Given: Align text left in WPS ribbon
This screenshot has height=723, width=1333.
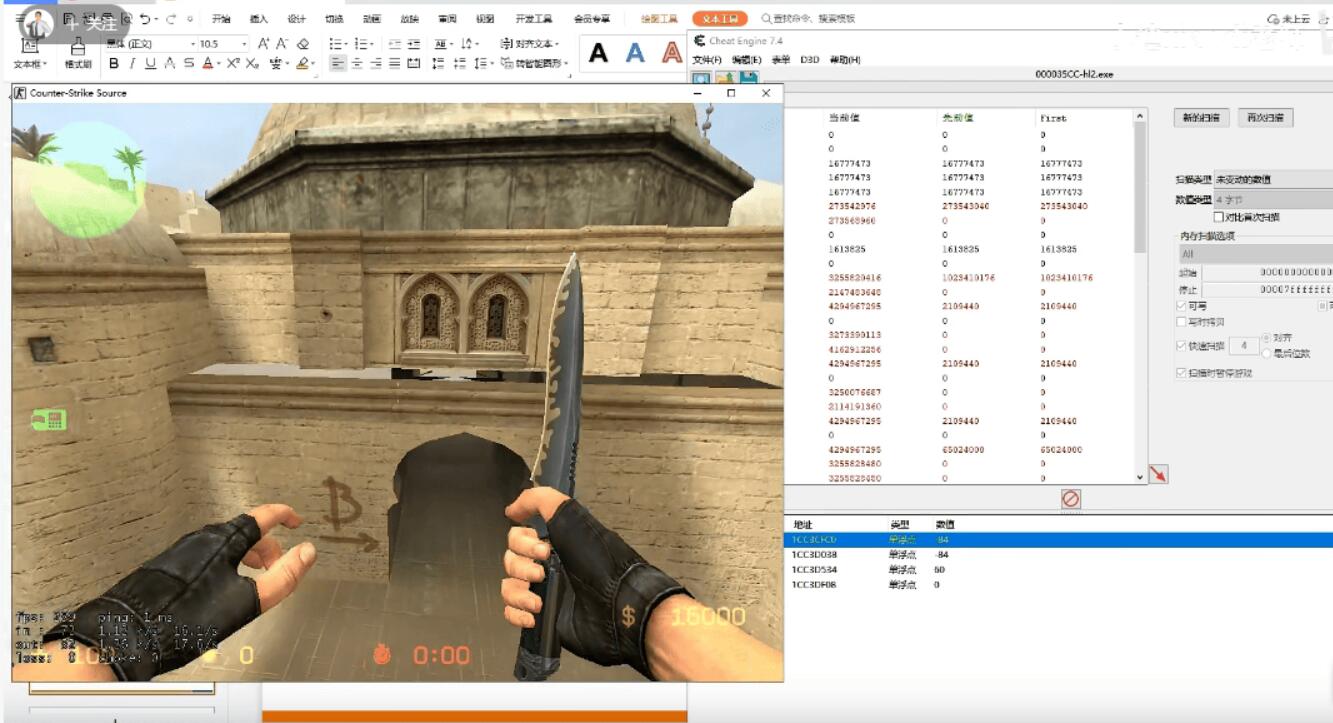Looking at the screenshot, I should click(x=338, y=63).
